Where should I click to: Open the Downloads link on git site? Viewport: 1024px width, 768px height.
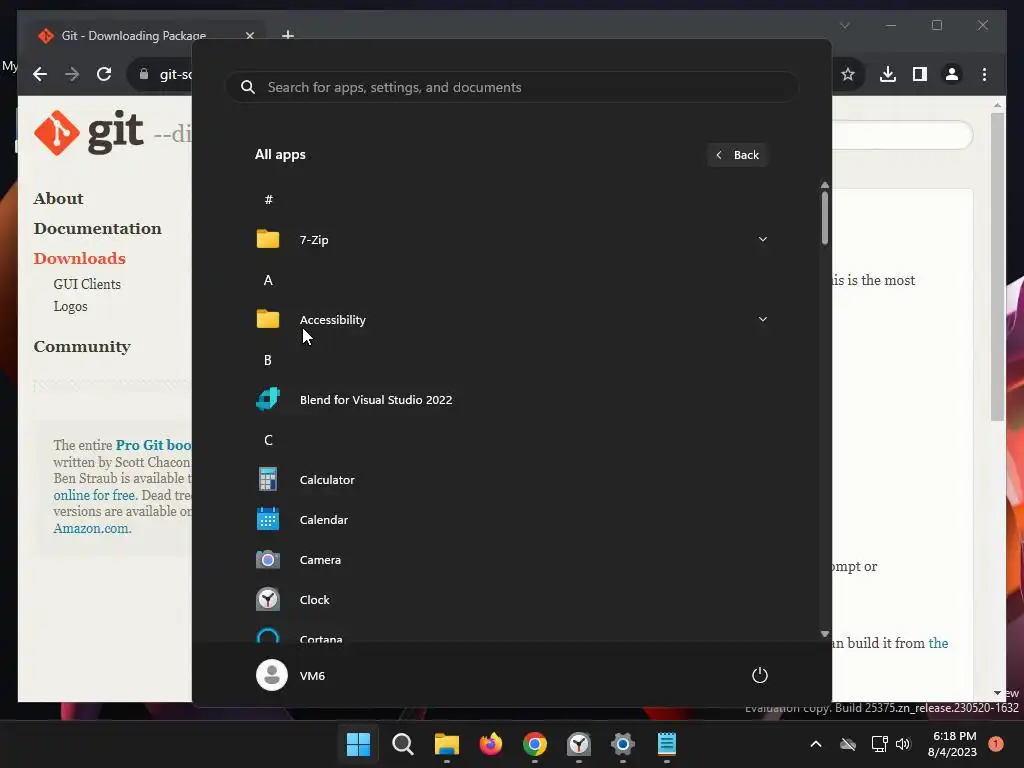tap(80, 259)
